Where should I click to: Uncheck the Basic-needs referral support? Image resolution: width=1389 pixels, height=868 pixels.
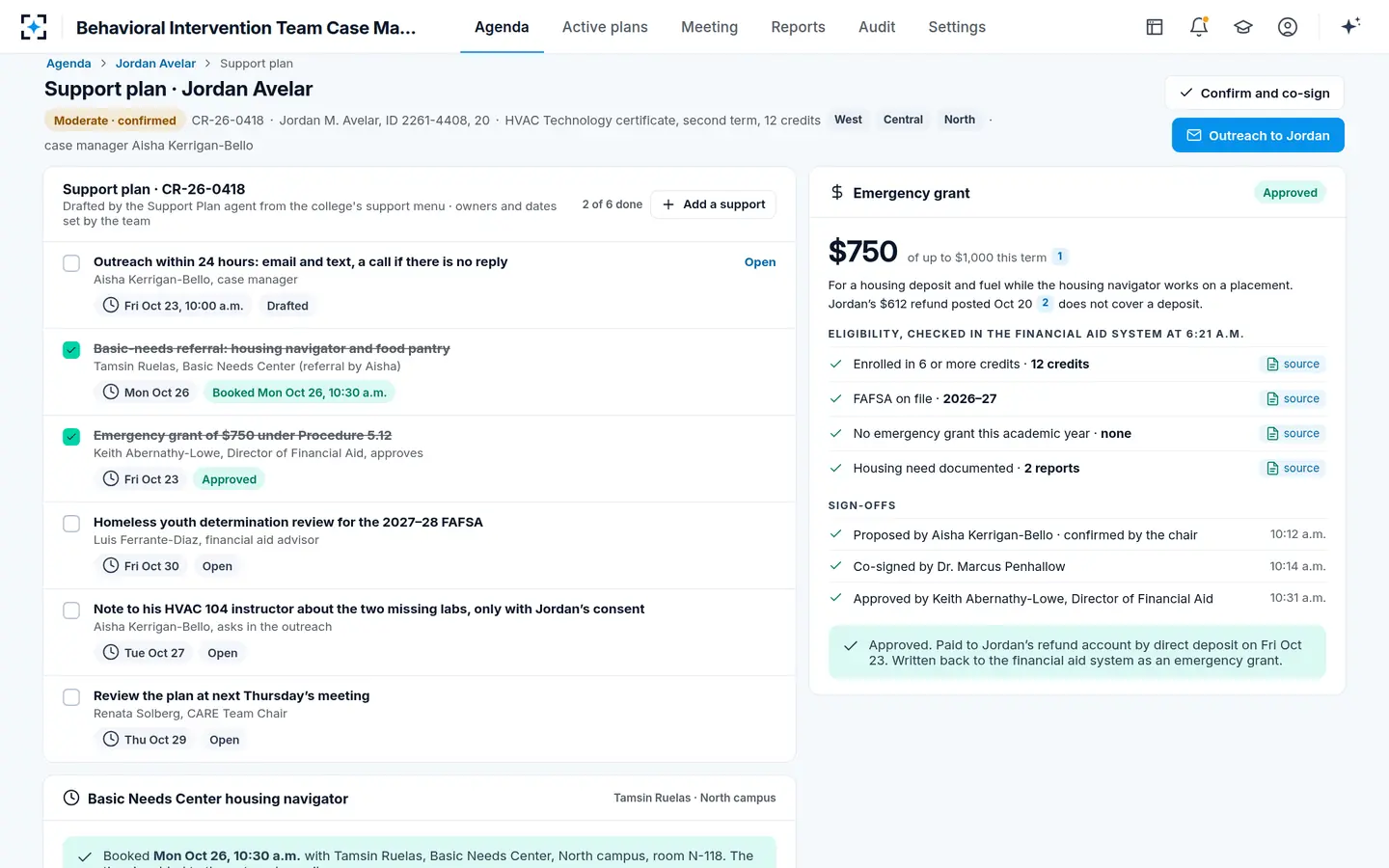tap(71, 350)
